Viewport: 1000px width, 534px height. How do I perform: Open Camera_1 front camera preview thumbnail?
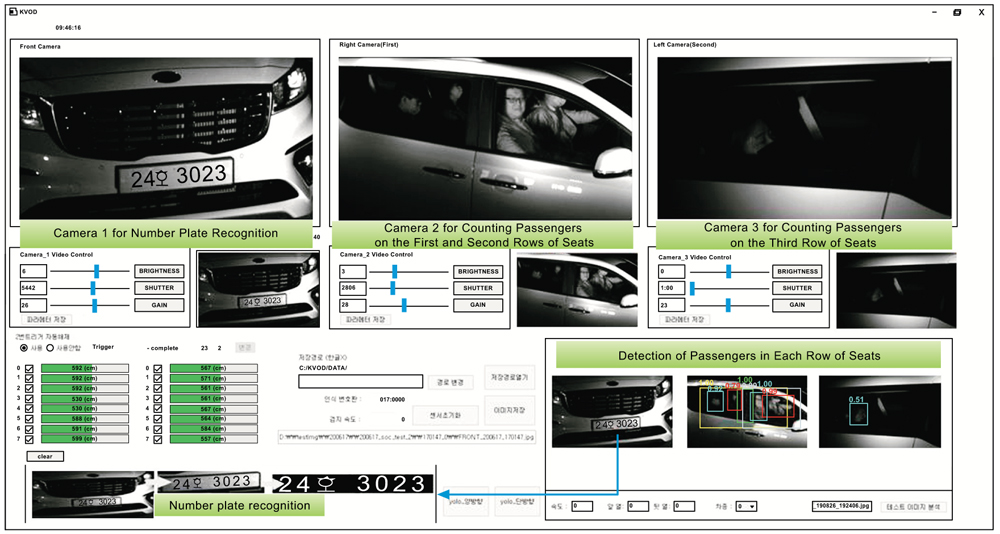pos(256,289)
